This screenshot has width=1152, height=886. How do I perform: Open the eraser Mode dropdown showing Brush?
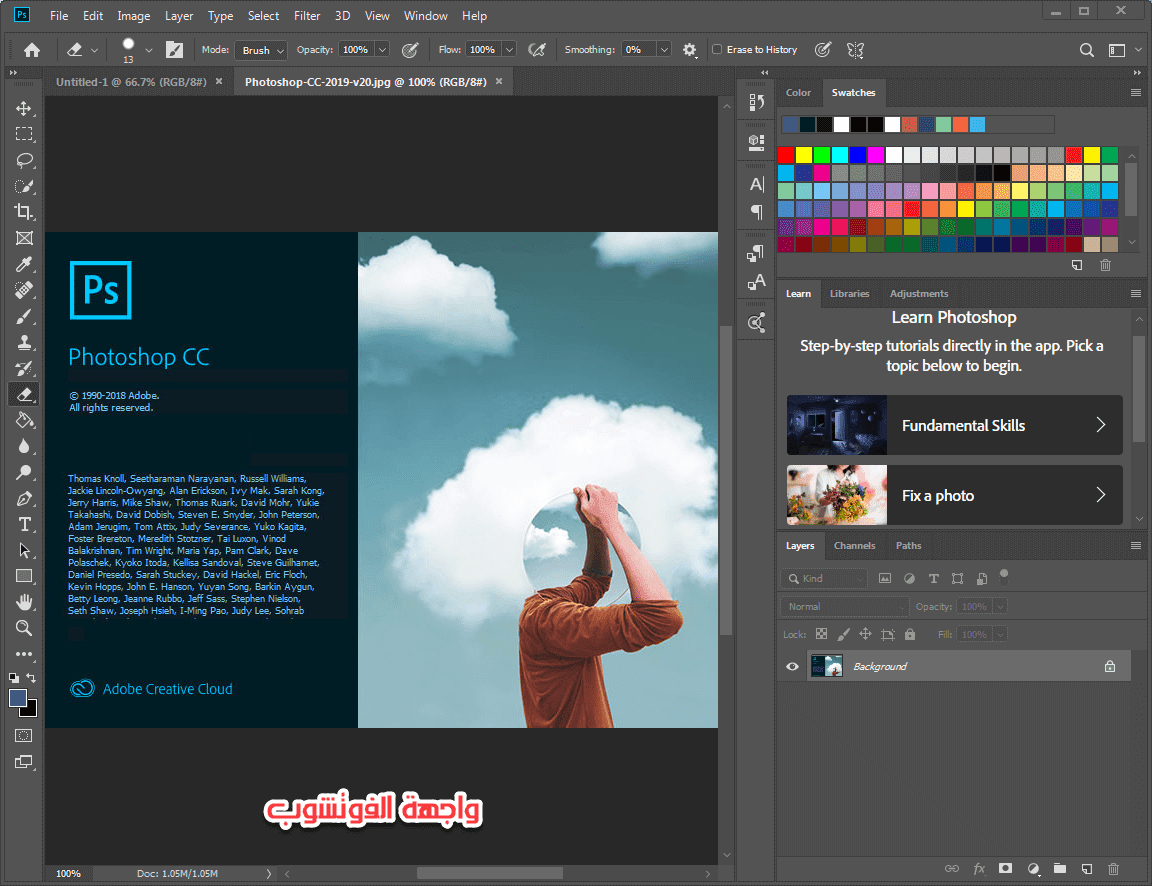point(261,50)
